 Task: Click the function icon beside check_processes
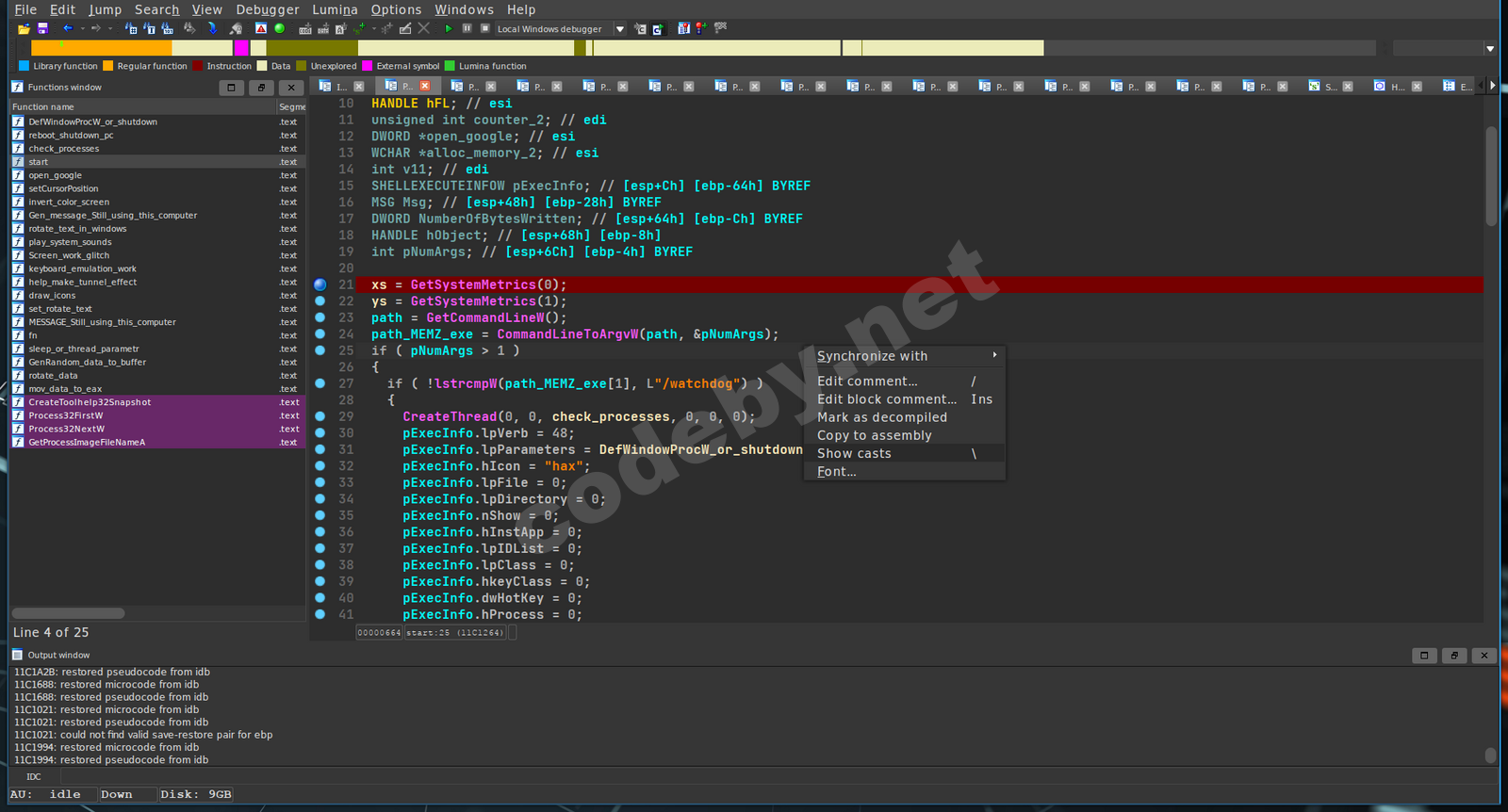click(x=18, y=149)
